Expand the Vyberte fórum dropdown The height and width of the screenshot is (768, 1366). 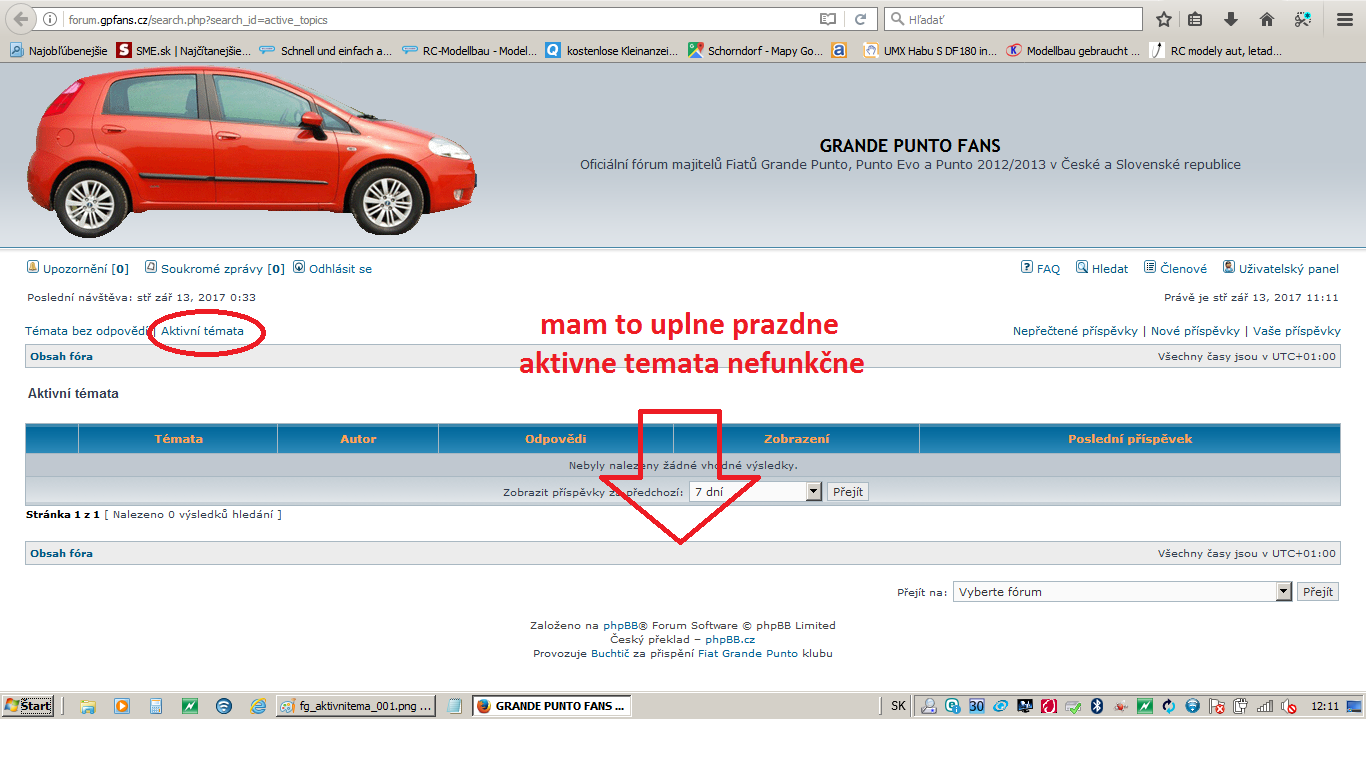1123,592
